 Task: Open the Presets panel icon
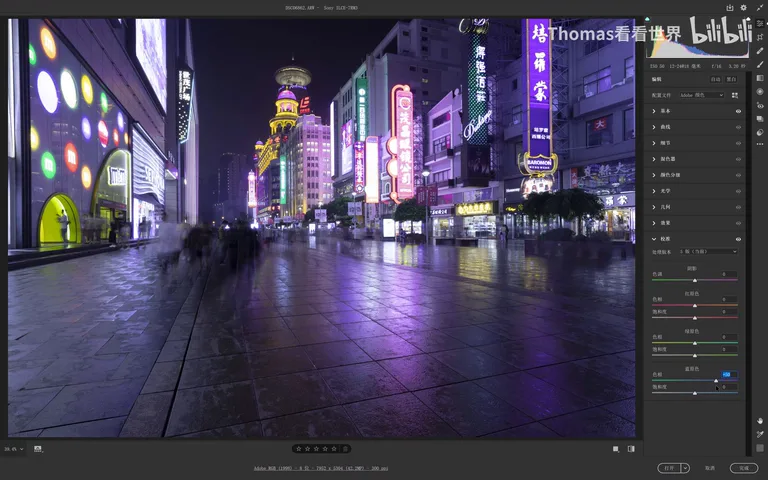760,132
